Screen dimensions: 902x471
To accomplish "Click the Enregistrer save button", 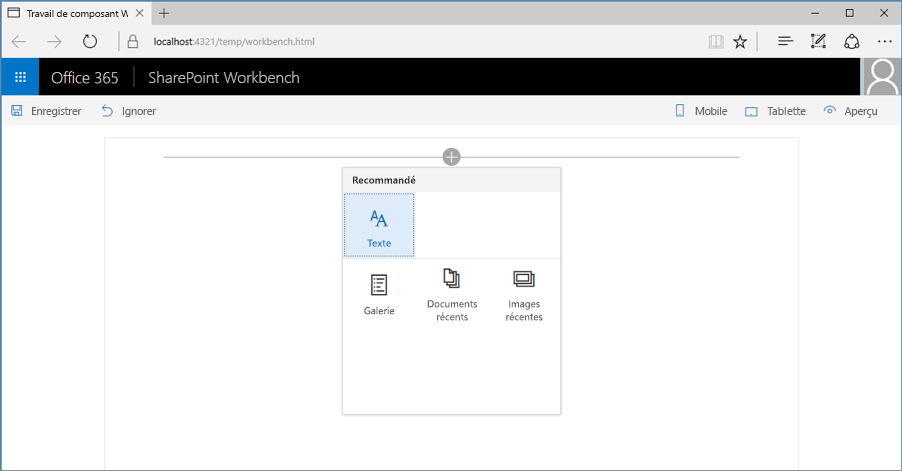I will 46,111.
